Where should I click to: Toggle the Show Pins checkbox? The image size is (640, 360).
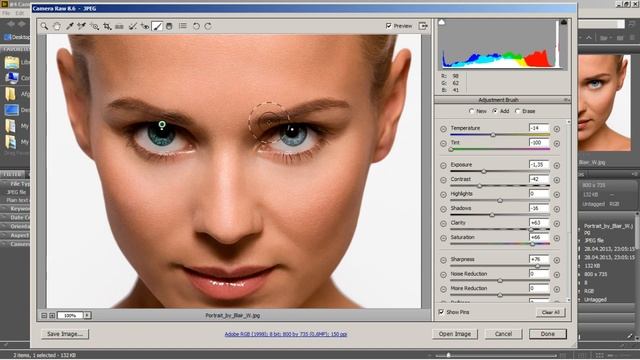441,312
